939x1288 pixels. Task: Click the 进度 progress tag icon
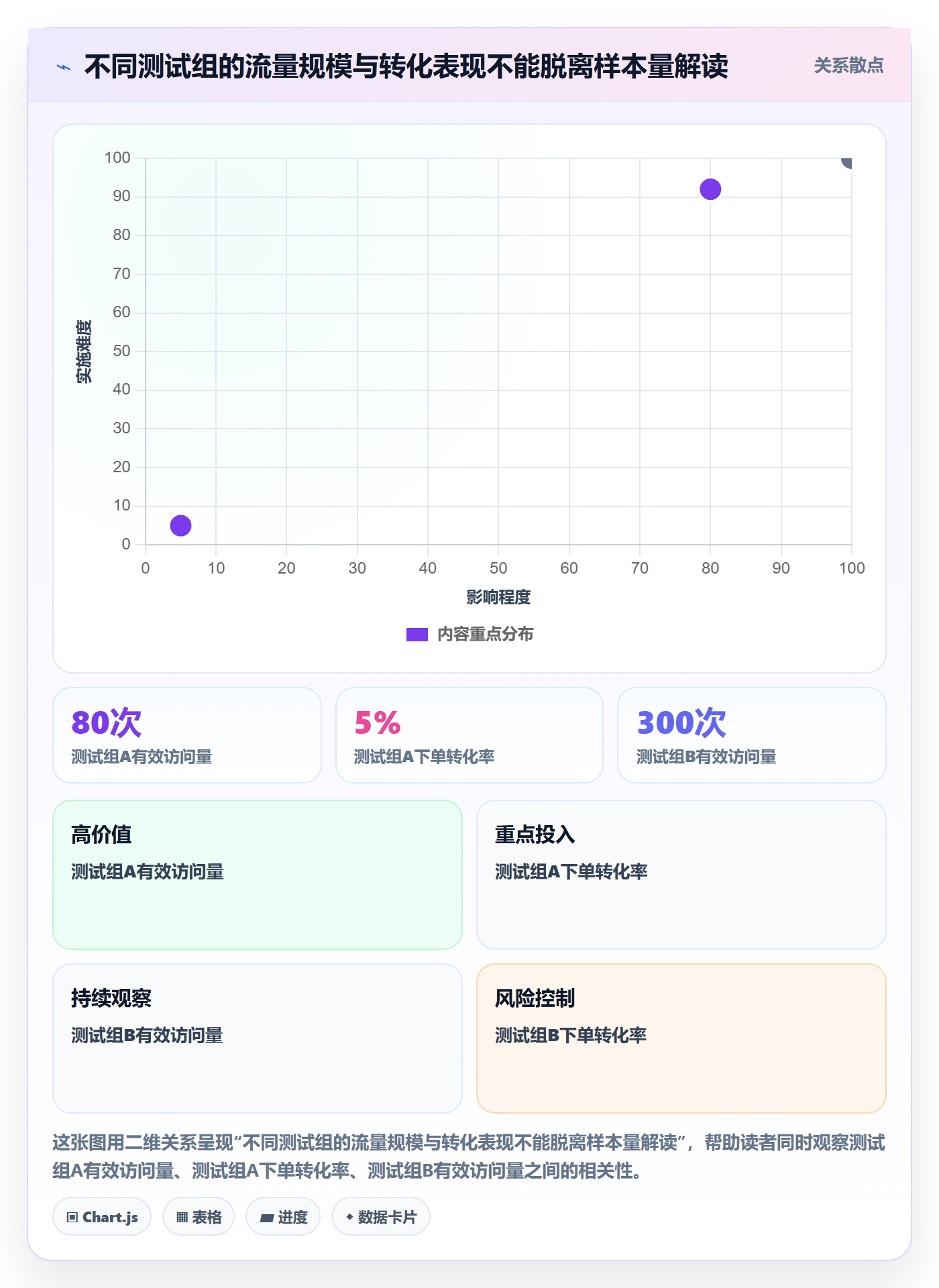point(266,1218)
